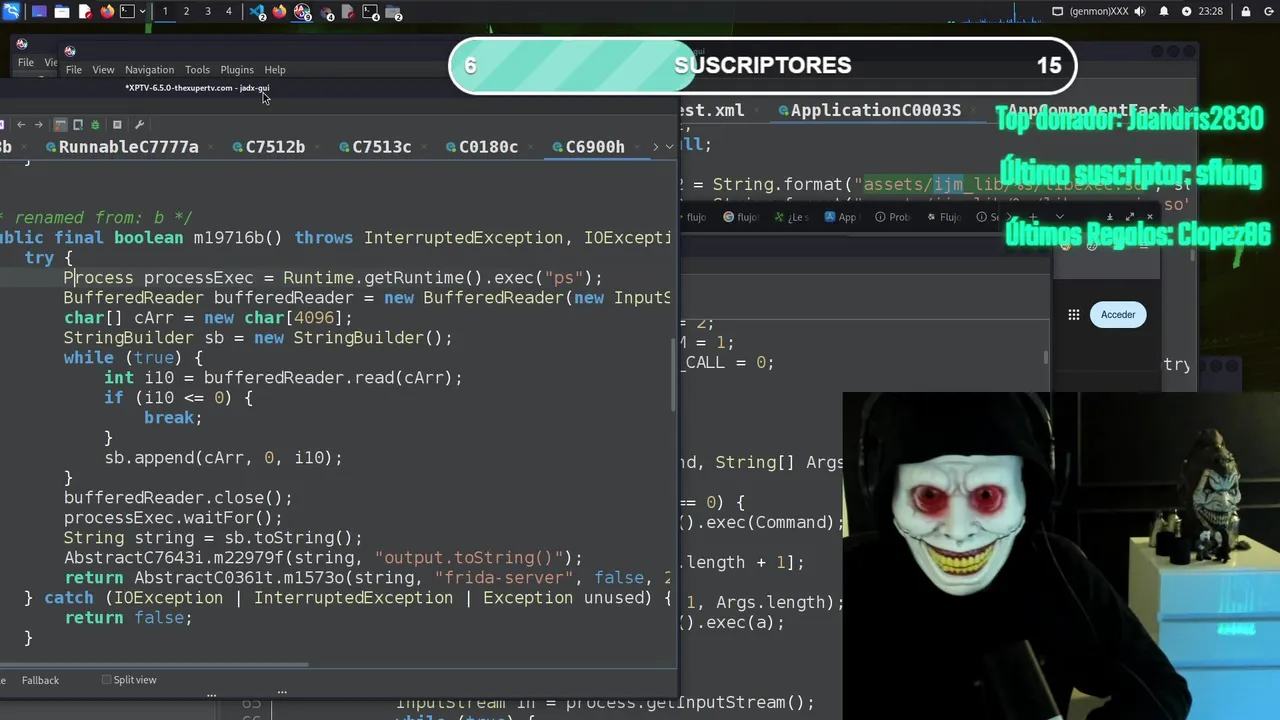This screenshot has width=1280, height=720.
Task: Open the Kali applications menu icon
Action: (x=11, y=12)
